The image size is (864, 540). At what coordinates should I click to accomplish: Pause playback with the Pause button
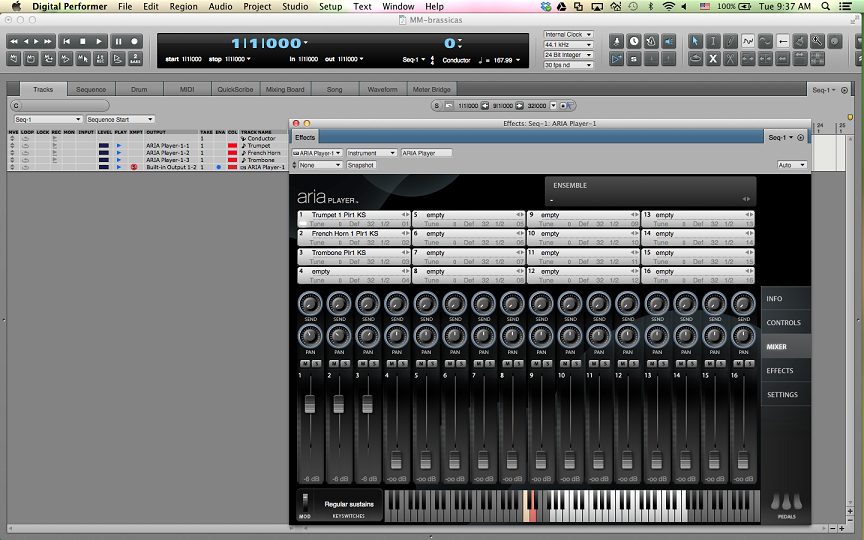(x=118, y=41)
